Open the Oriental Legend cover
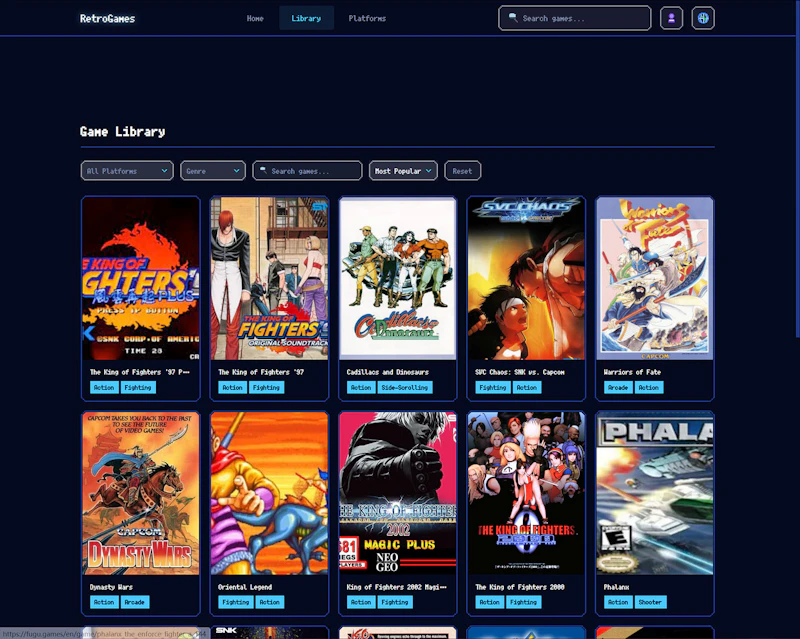Screen dimensions: 800x639 click(x=269, y=494)
